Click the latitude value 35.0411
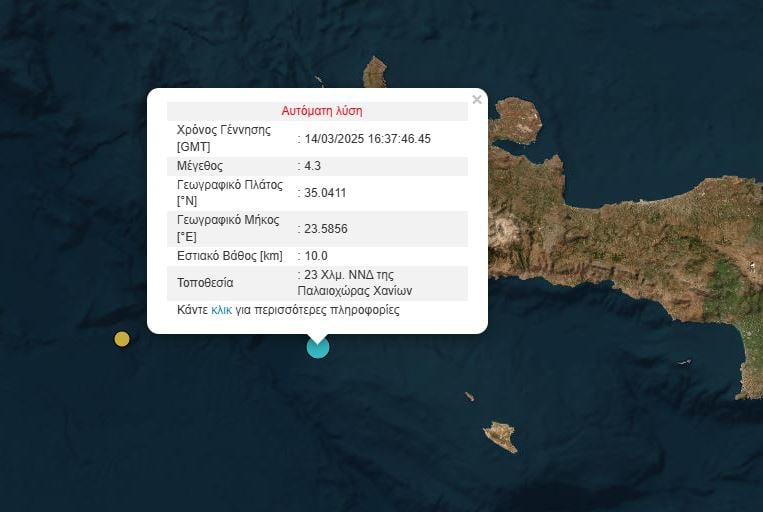 (x=325, y=193)
